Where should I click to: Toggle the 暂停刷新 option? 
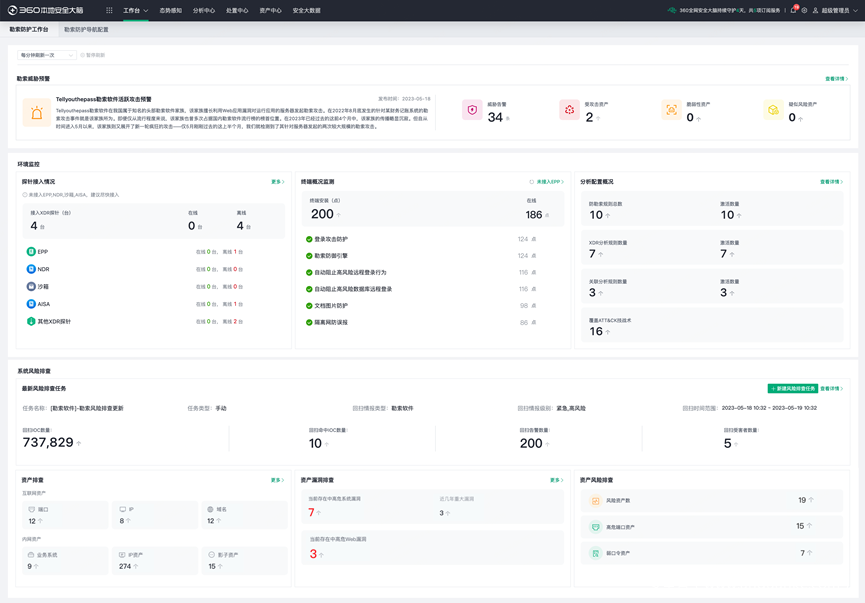point(92,55)
